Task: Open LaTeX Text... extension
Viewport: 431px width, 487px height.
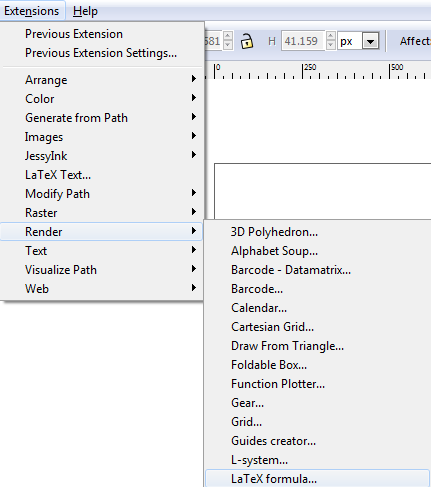Action: 101,175
